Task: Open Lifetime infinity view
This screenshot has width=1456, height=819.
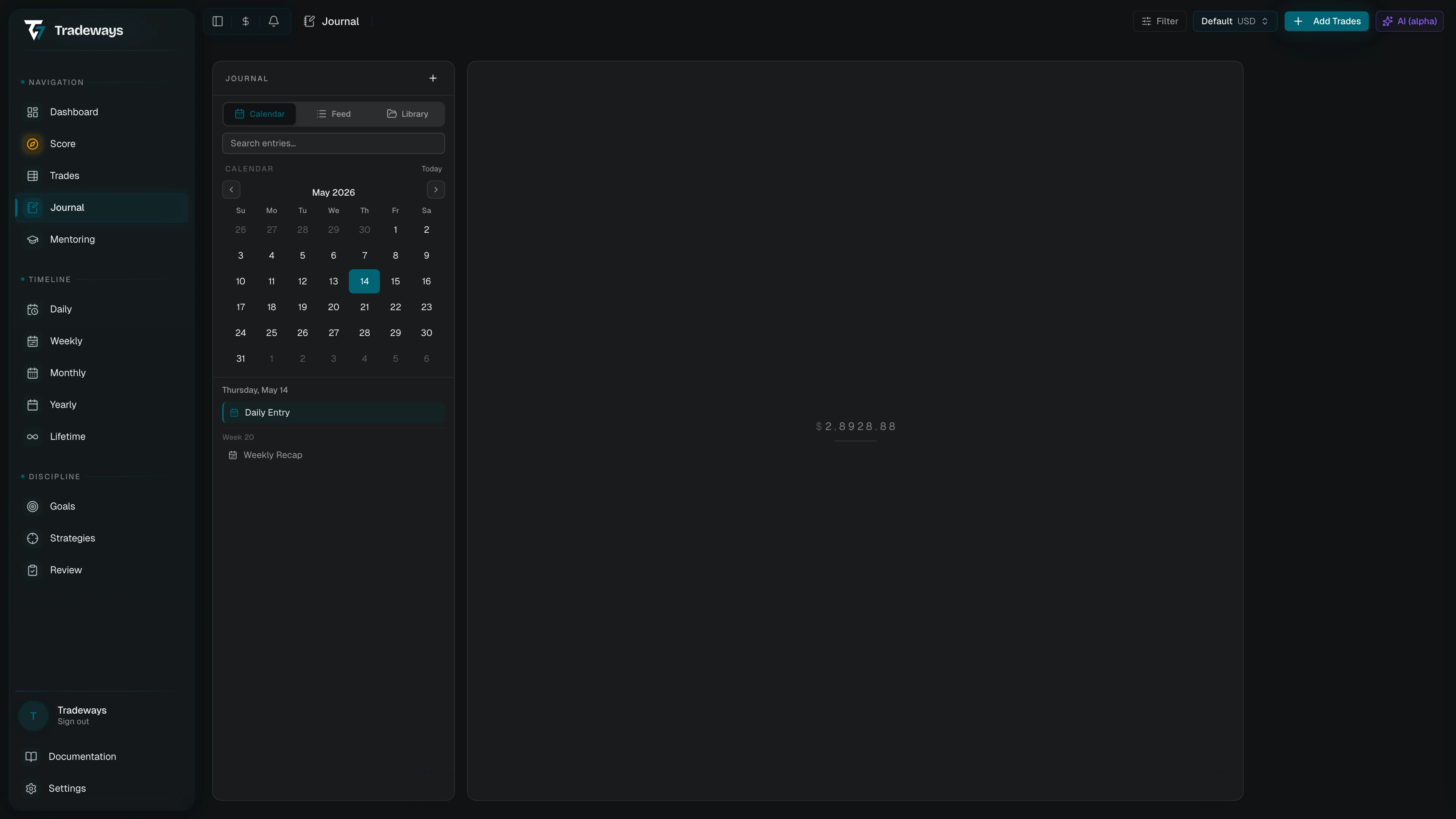Action: 102,436
